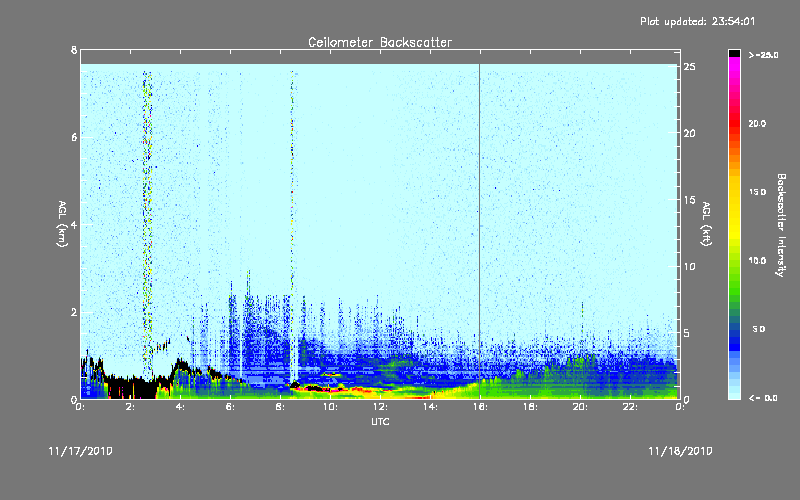Click the "Ceilometer Backscatter" plot title

pos(380,42)
